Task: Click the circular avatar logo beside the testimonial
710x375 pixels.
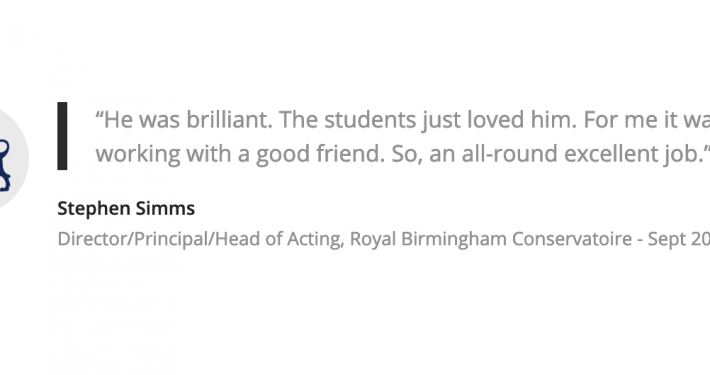Action: coord(11,158)
